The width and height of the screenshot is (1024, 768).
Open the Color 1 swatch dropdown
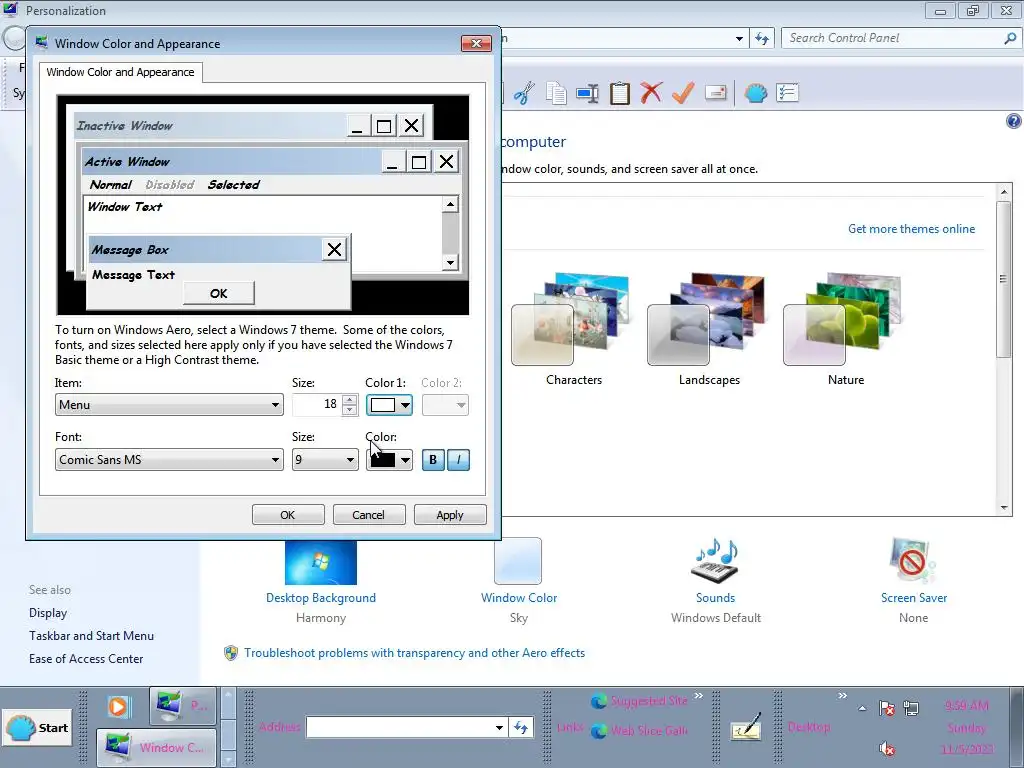tap(389, 405)
